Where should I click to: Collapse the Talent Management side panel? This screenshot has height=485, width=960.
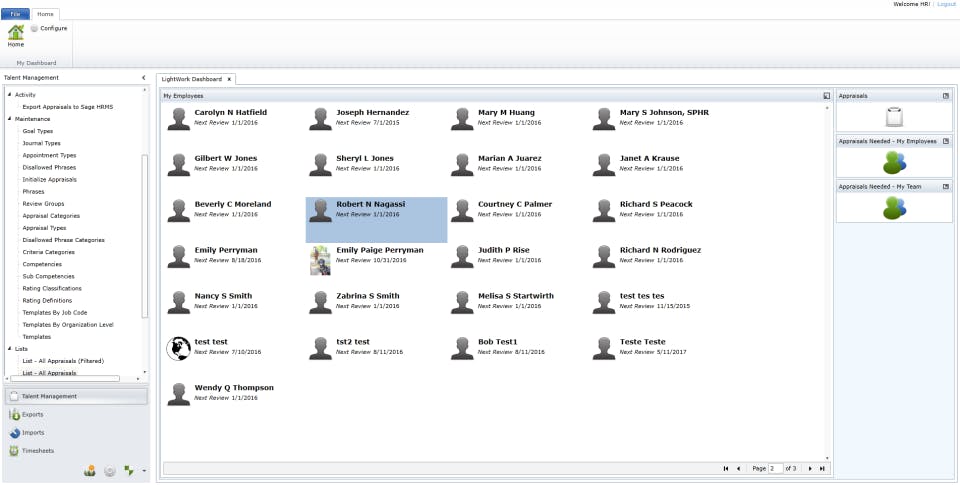click(144, 78)
